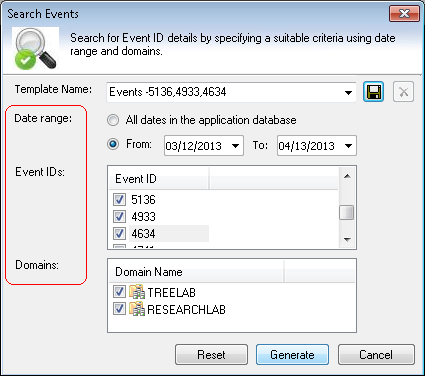Select the From date range radio button
425x376 pixels.
[x=113, y=144]
